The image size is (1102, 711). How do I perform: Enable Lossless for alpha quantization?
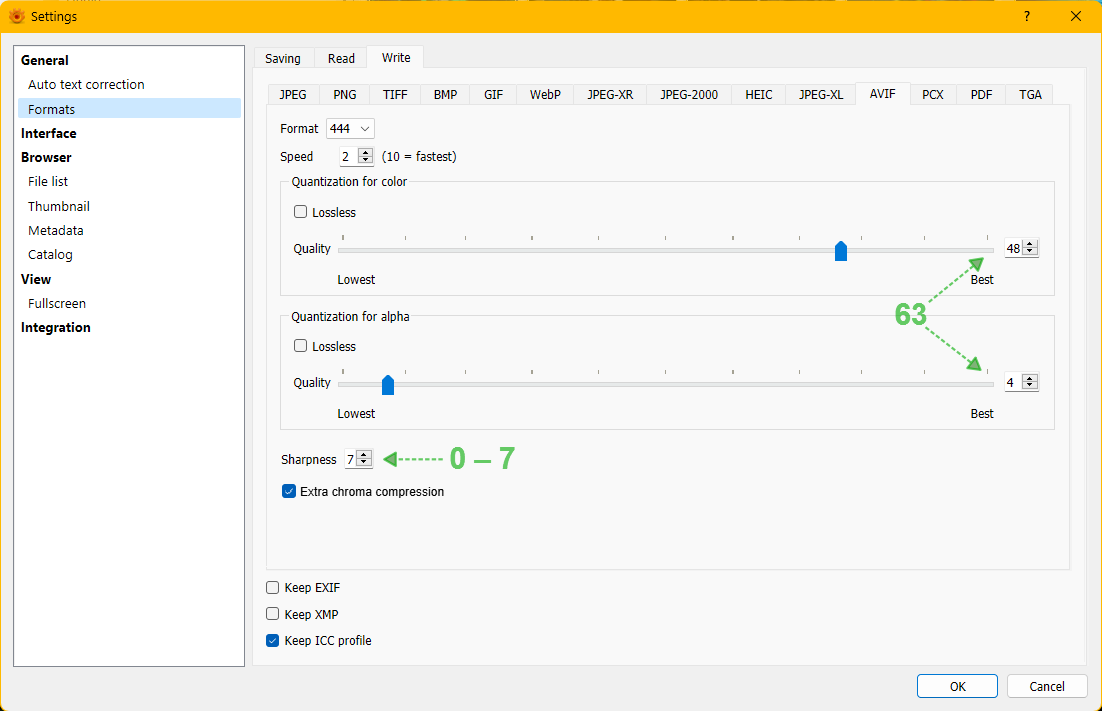(301, 346)
